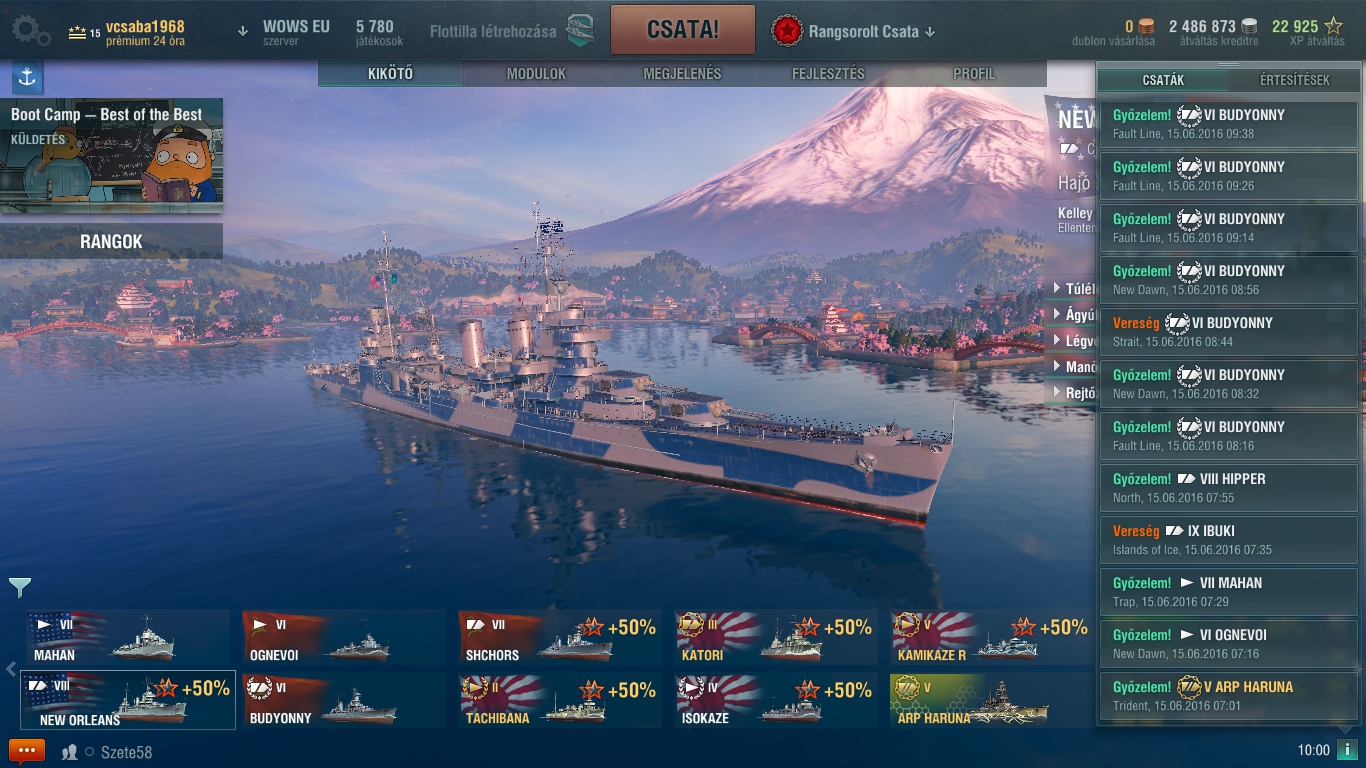This screenshot has width=1366, height=768.
Task: Open the RANGOK button
Action: click(x=111, y=241)
